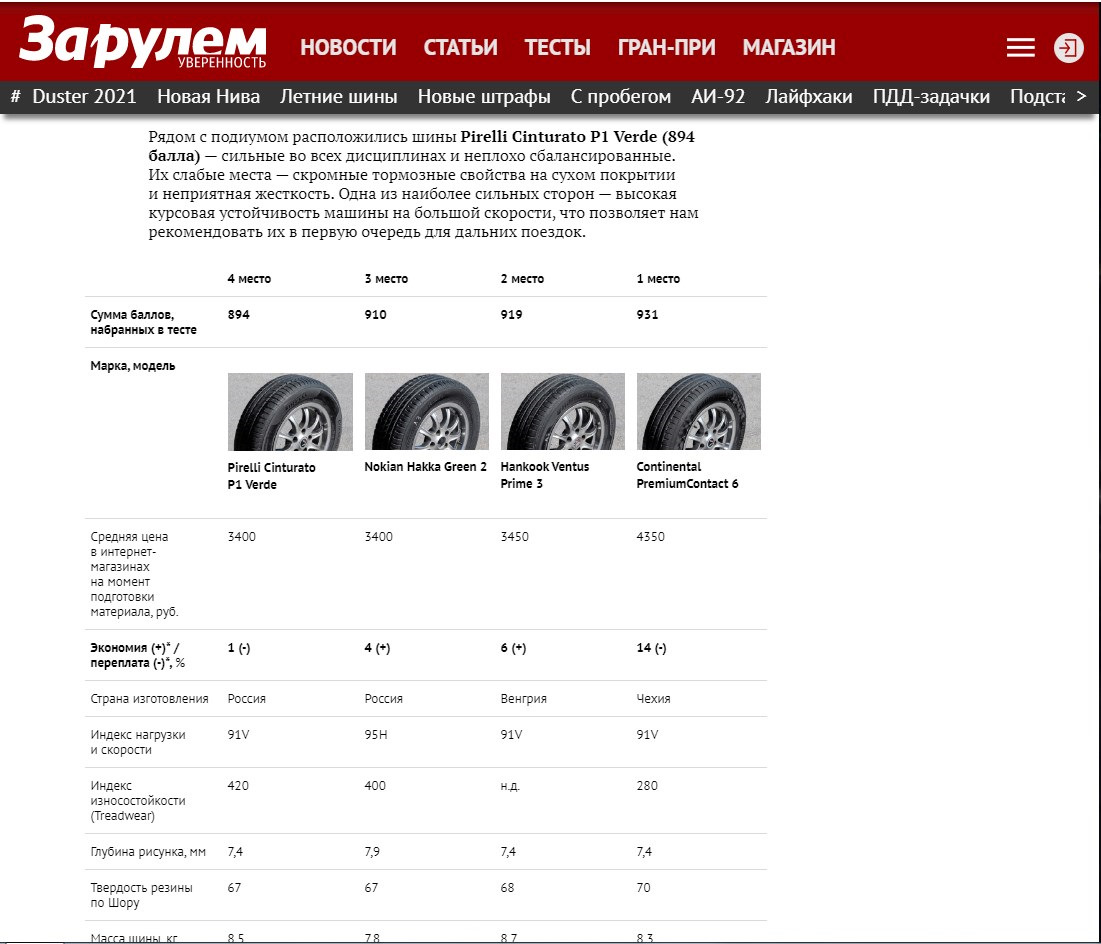Screen dimensions: 1101x944
Task: Click the tread depth value '7,9'
Action: point(372,852)
